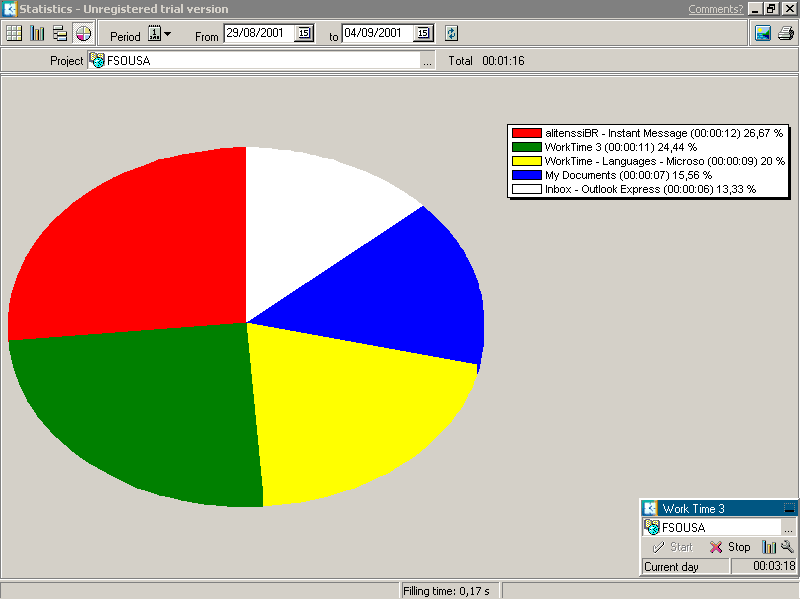Toggle the pie chart view button
This screenshot has height=600, width=800.
(x=83, y=33)
